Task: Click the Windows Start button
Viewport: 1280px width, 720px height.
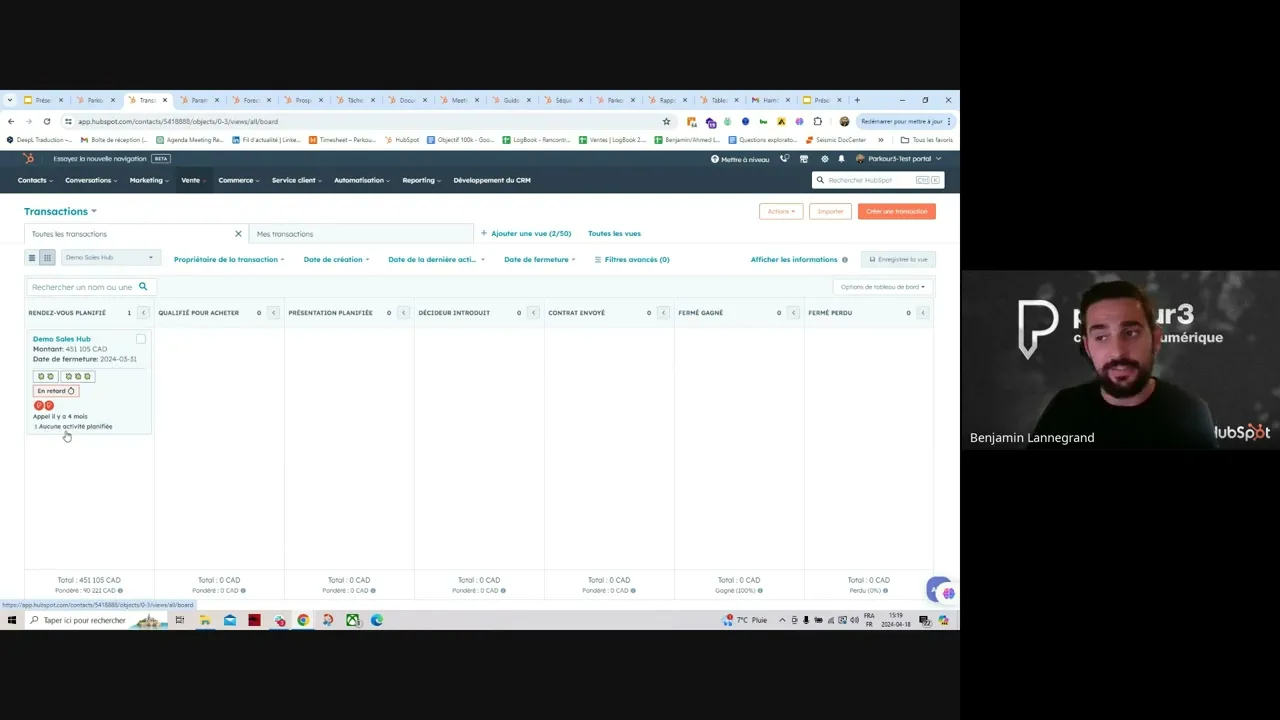Action: pos(12,620)
